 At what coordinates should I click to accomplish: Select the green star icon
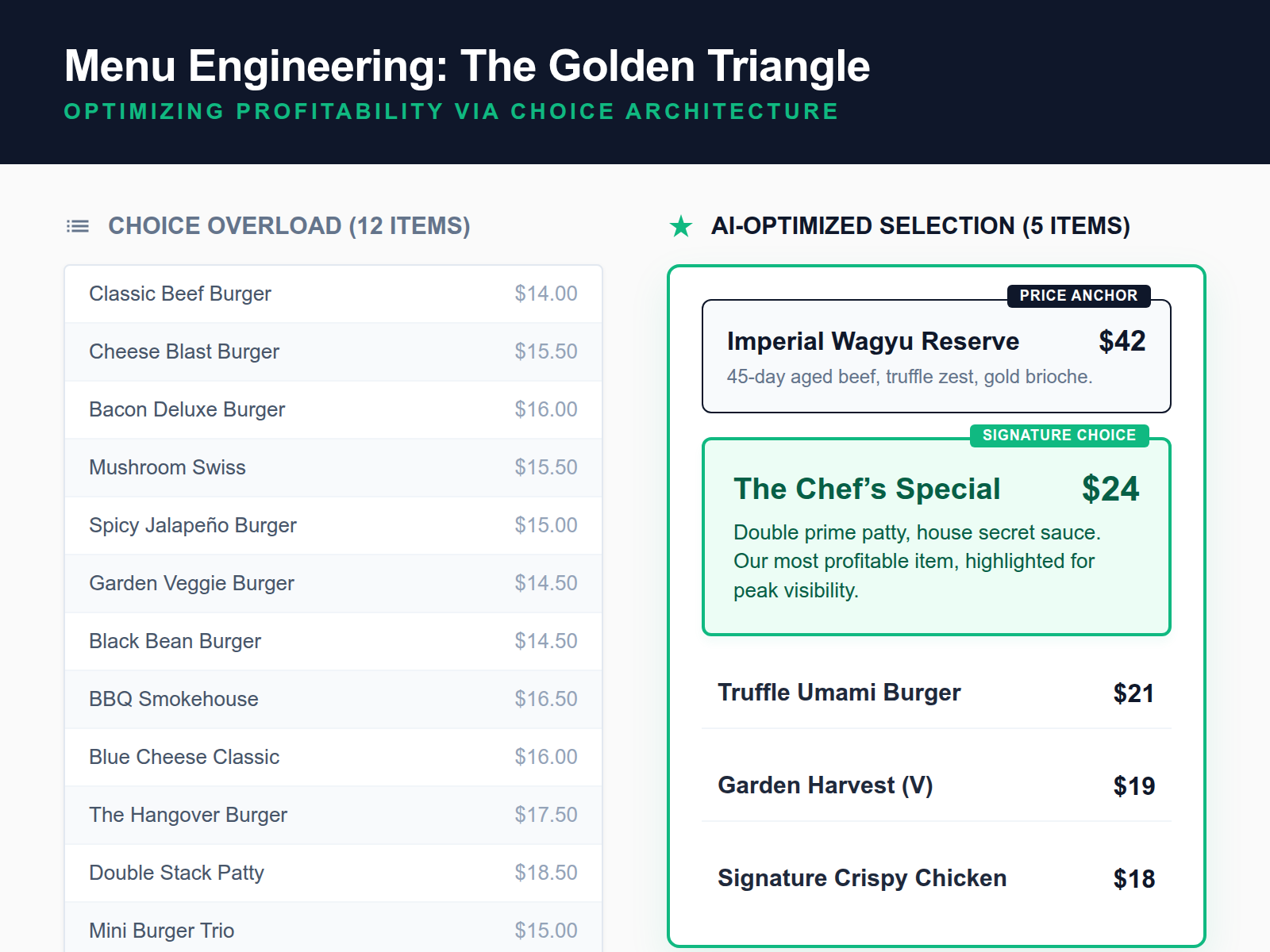coord(679,225)
